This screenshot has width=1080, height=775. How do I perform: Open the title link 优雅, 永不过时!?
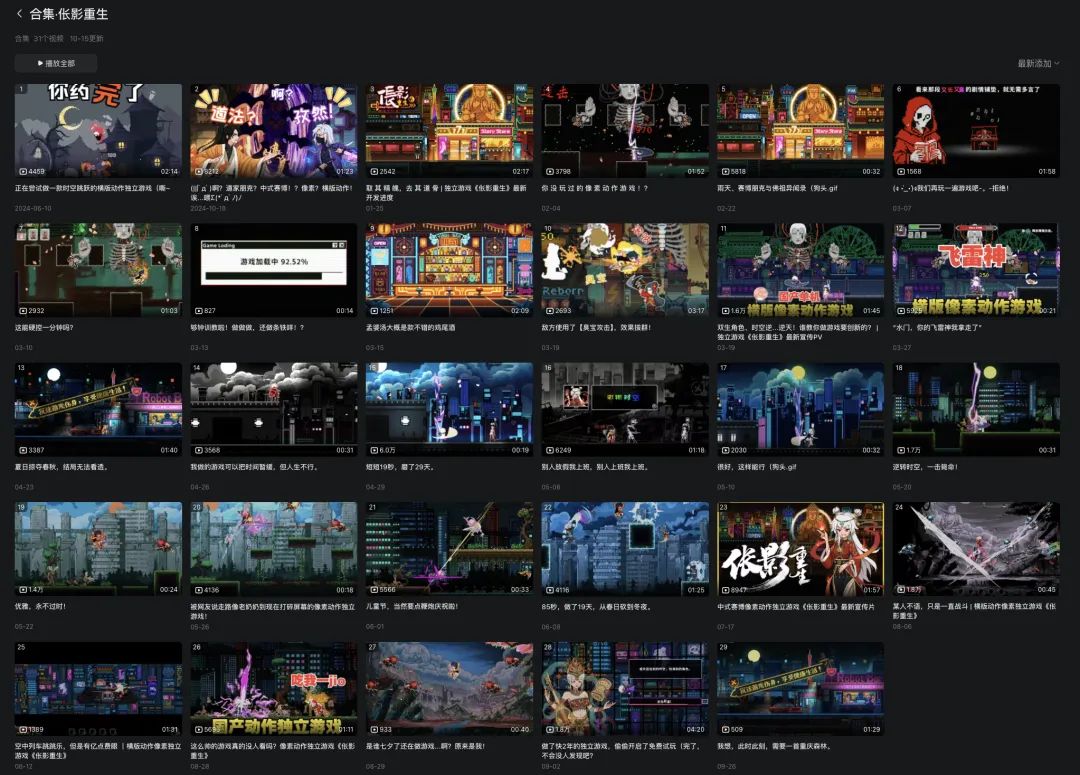41,607
